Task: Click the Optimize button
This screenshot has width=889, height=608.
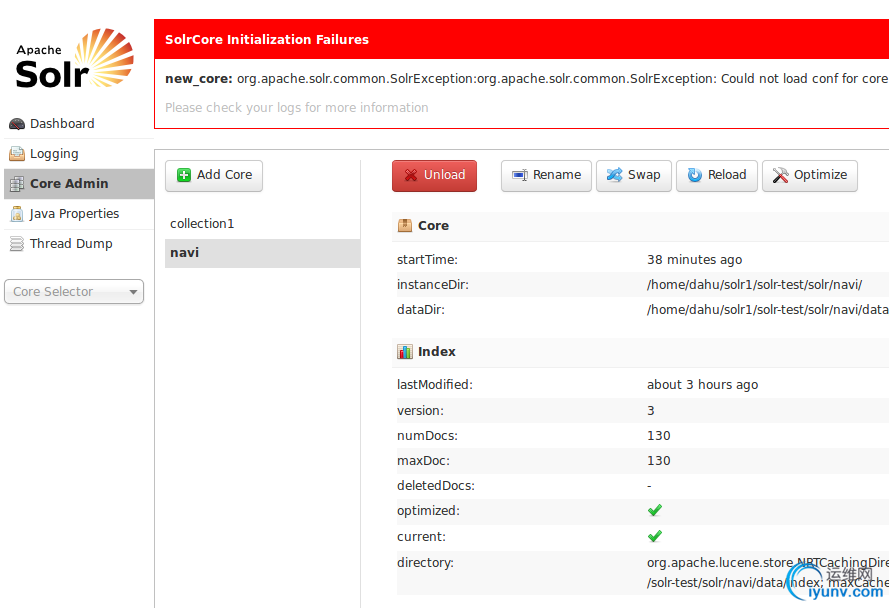Action: pyautogui.click(x=810, y=175)
